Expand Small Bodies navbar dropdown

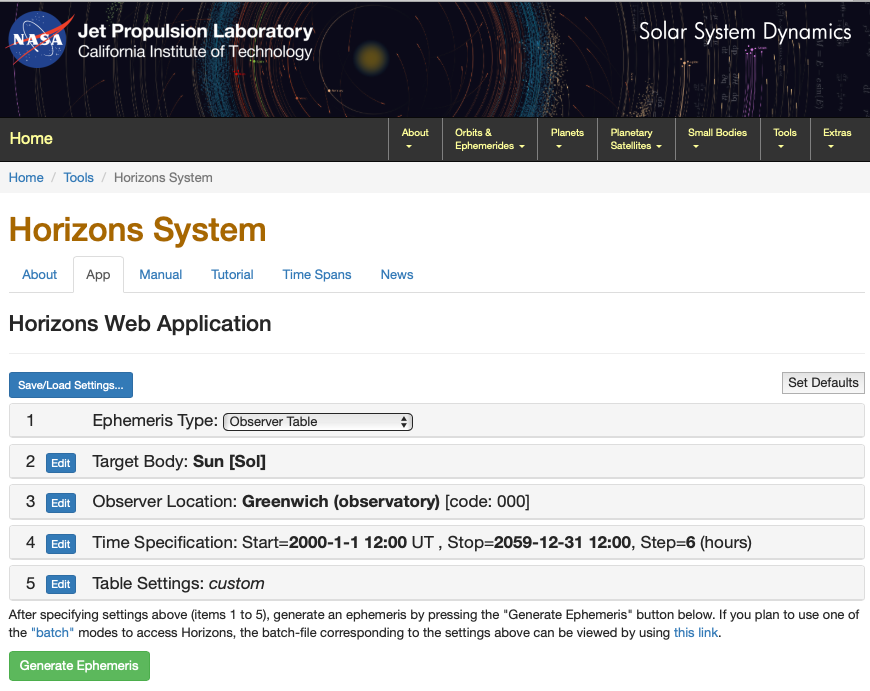[x=717, y=139]
